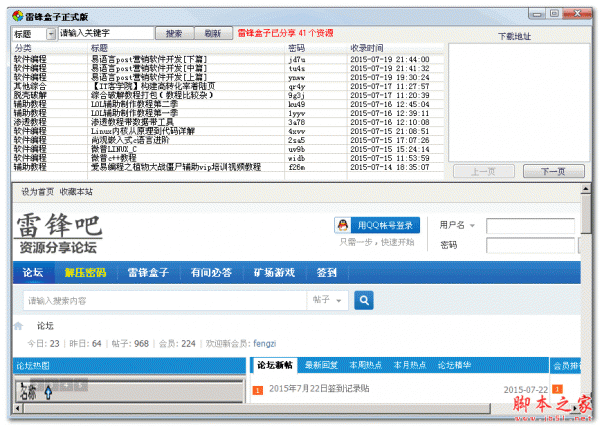Select row 易语言post营销软件开发[上篇]
600x426 pixels.
click(228, 77)
